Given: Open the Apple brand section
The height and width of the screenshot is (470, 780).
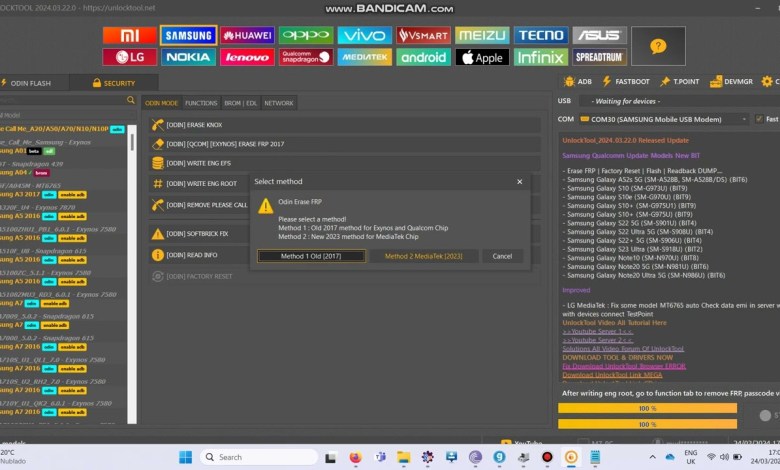Looking at the screenshot, I should [x=482, y=57].
